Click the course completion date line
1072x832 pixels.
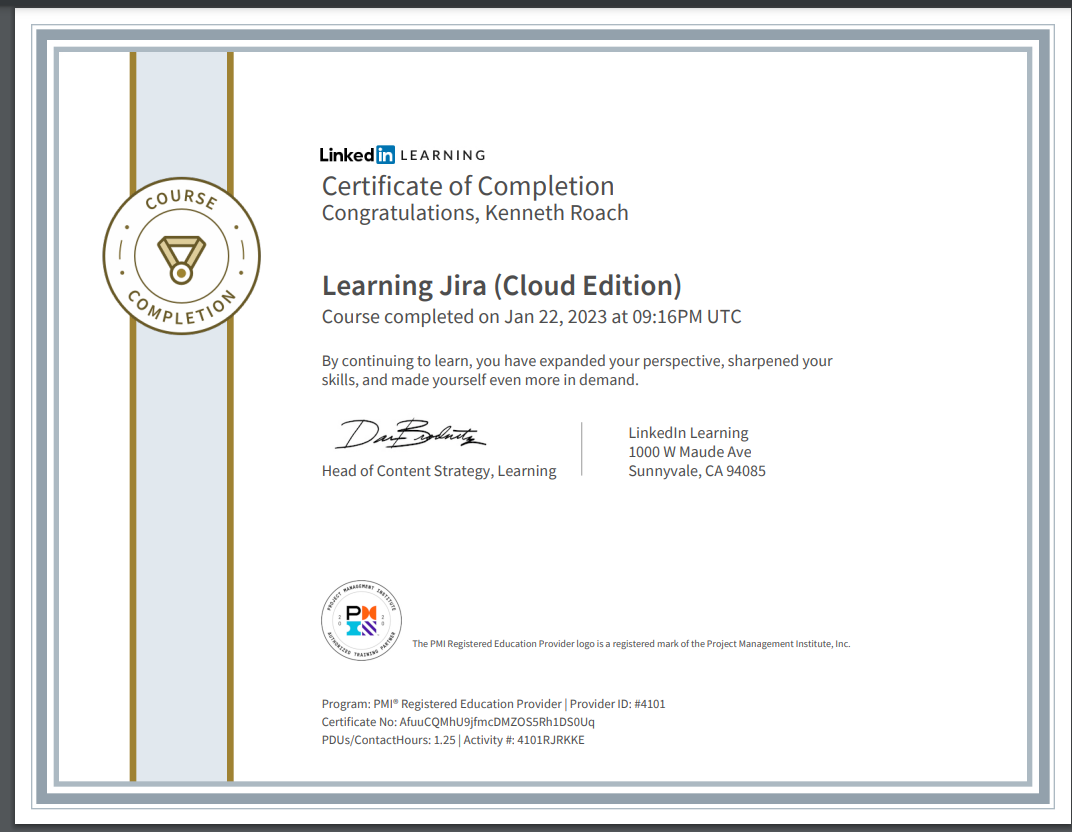coord(531,317)
